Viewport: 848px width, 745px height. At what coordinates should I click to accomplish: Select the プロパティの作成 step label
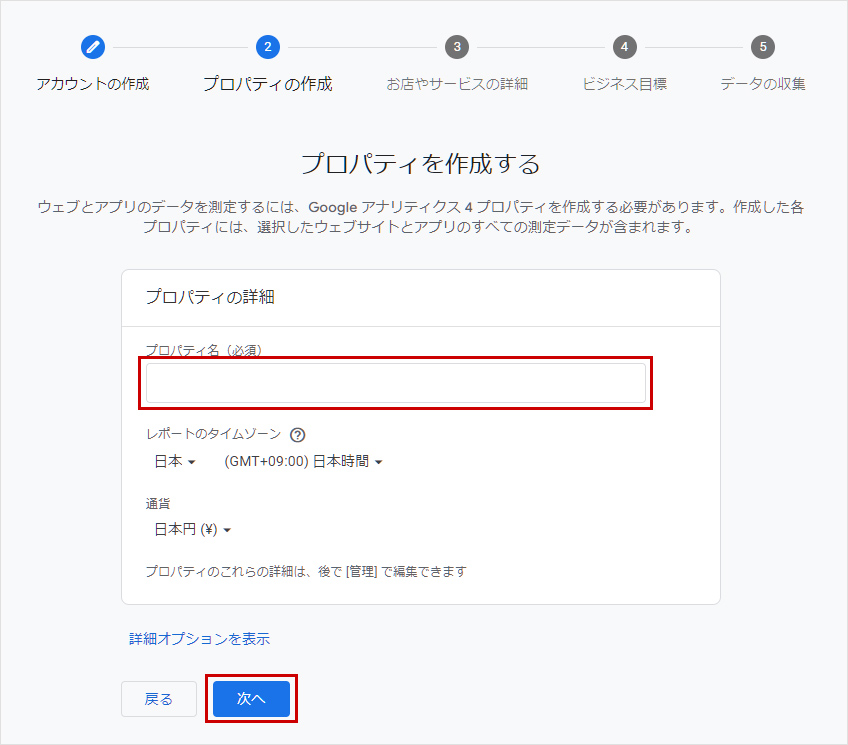click(267, 84)
